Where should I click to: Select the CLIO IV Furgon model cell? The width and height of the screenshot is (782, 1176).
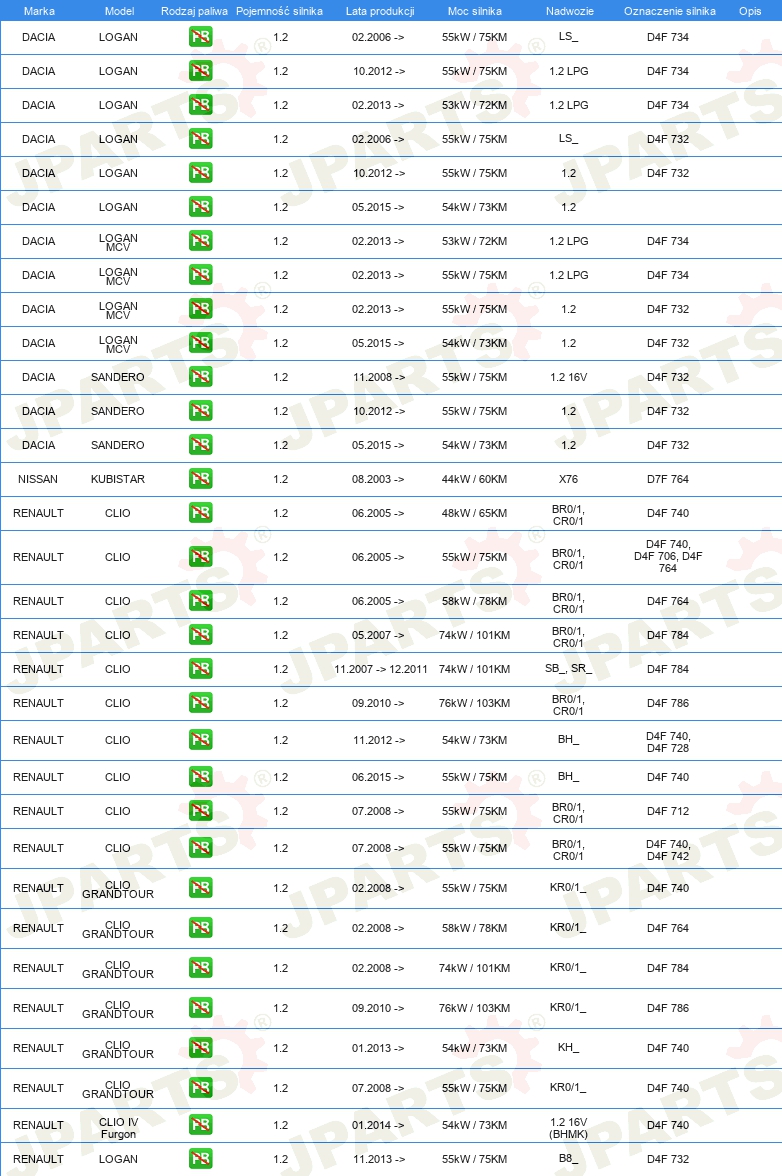(118, 1128)
